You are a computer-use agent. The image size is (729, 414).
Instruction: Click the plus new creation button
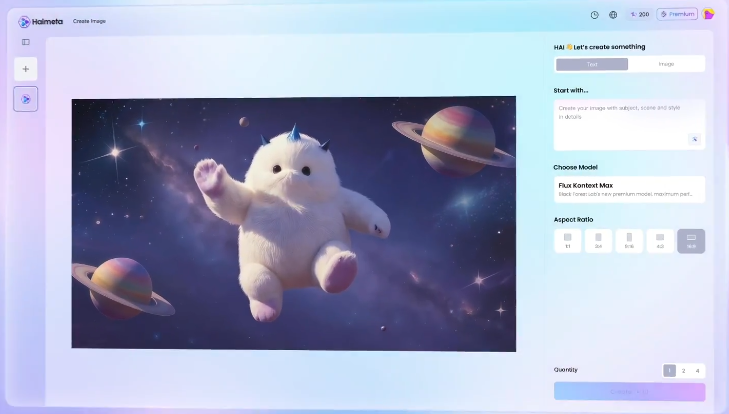click(26, 69)
